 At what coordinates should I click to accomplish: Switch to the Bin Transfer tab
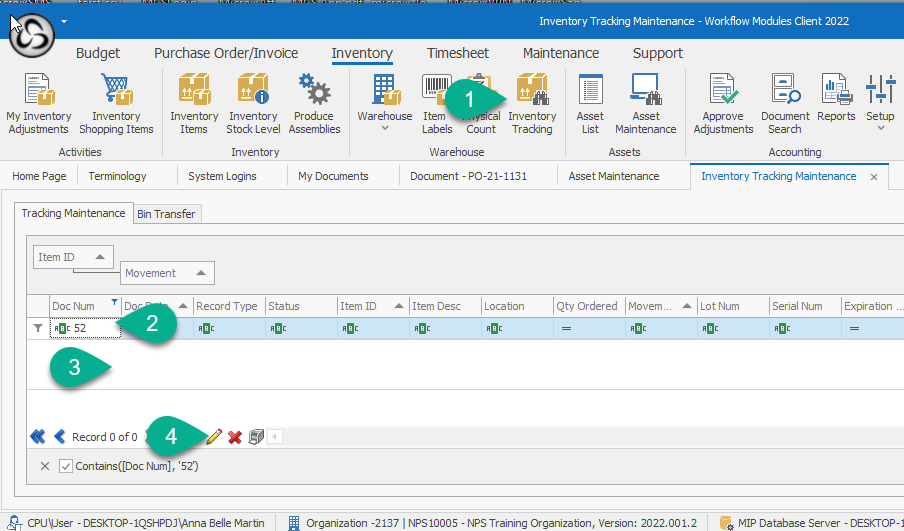click(167, 213)
